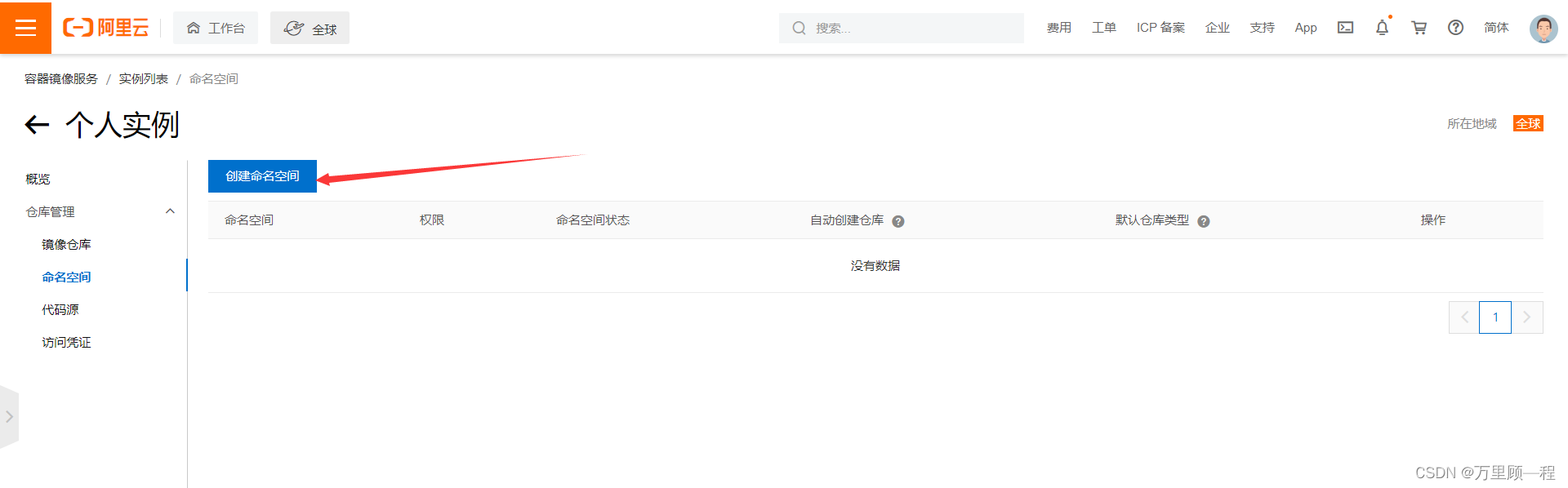Open the shopping cart
The height and width of the screenshot is (488, 1568).
click(x=1419, y=28)
